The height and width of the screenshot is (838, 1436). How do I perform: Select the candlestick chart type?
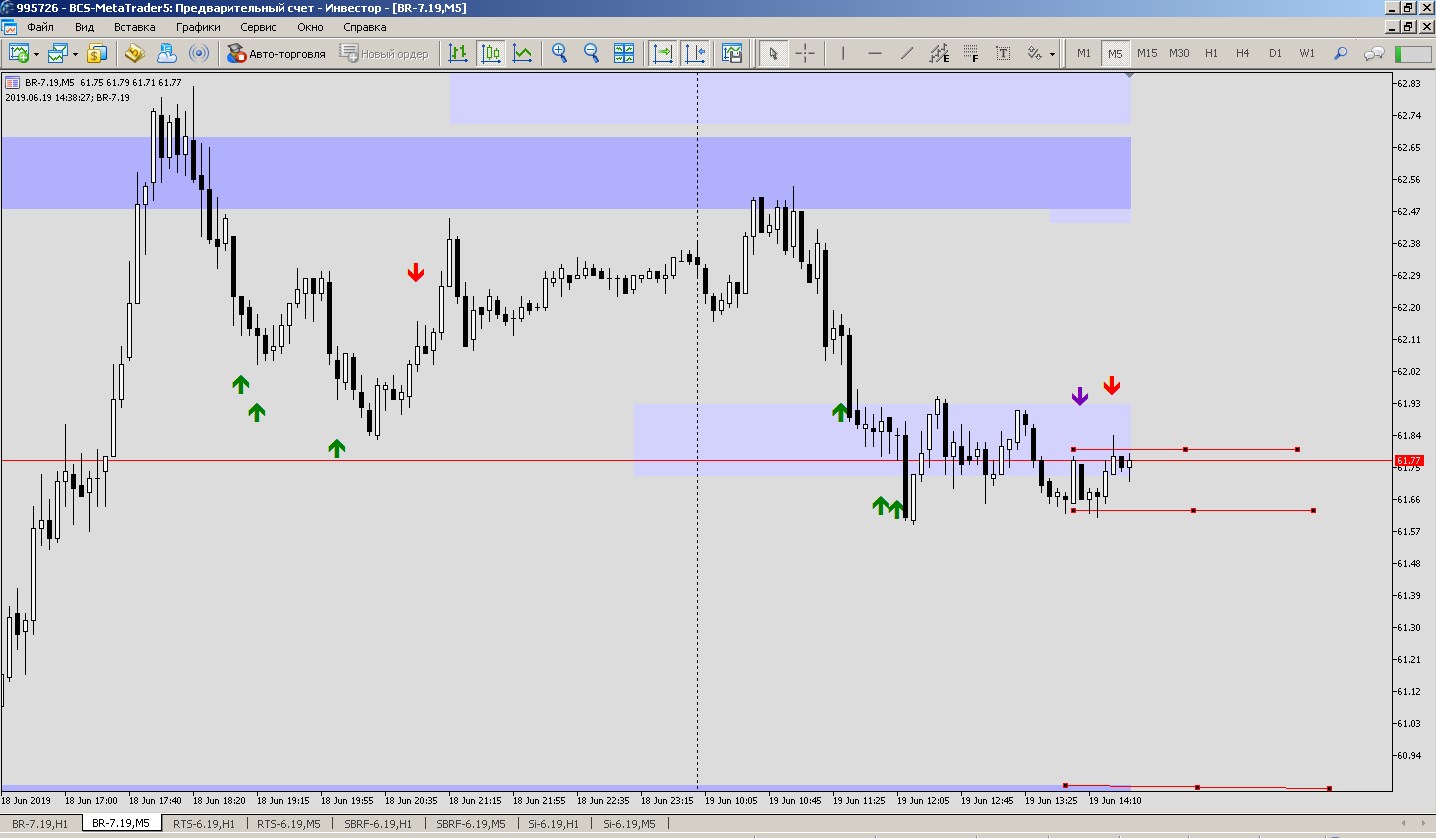point(491,53)
